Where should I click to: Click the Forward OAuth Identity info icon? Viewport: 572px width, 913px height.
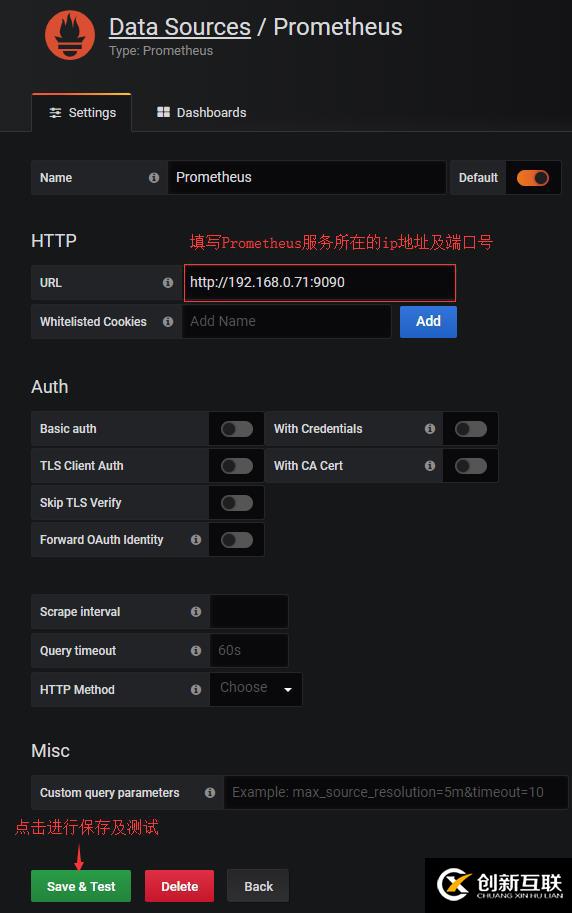196,540
